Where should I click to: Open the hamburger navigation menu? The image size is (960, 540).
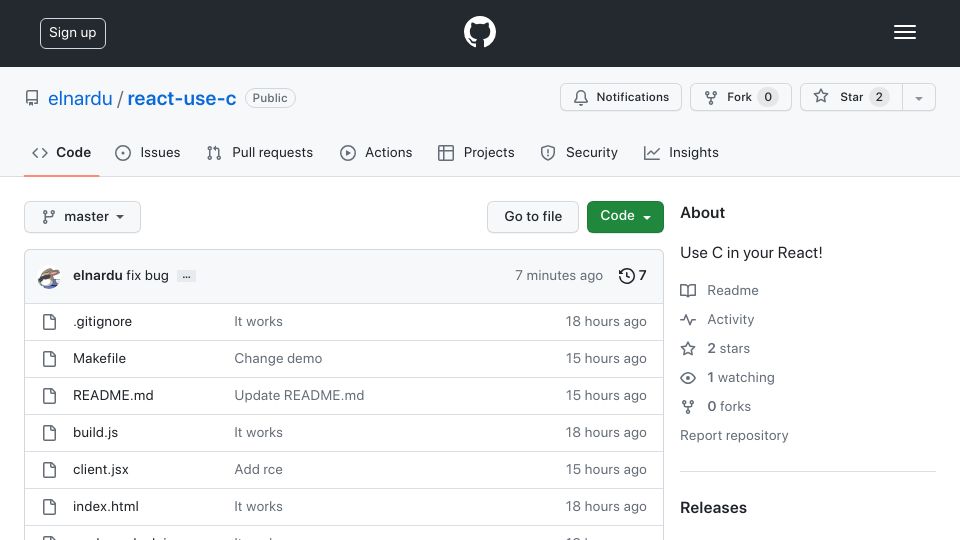(904, 32)
